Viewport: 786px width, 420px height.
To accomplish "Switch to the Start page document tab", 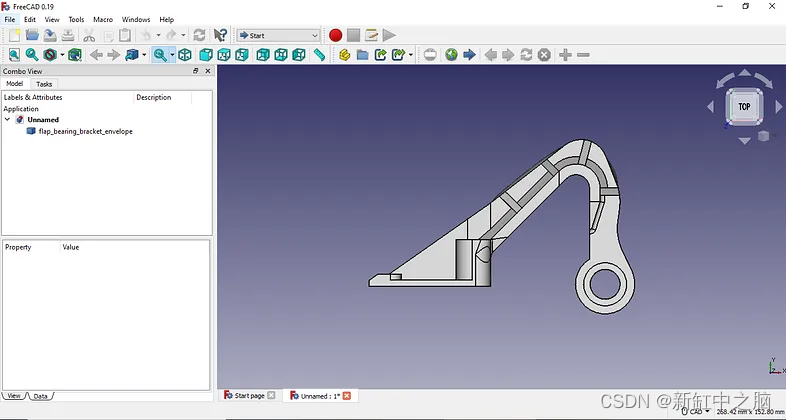I will tap(249, 395).
